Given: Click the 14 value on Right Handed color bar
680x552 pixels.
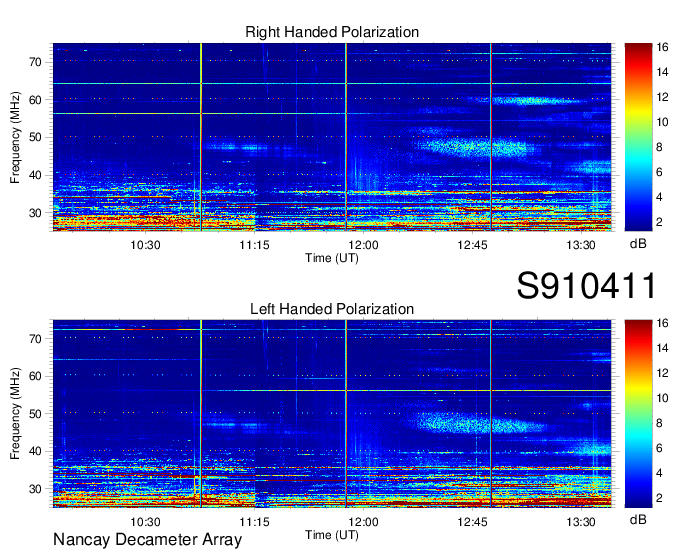Looking at the screenshot, I should [x=662, y=72].
